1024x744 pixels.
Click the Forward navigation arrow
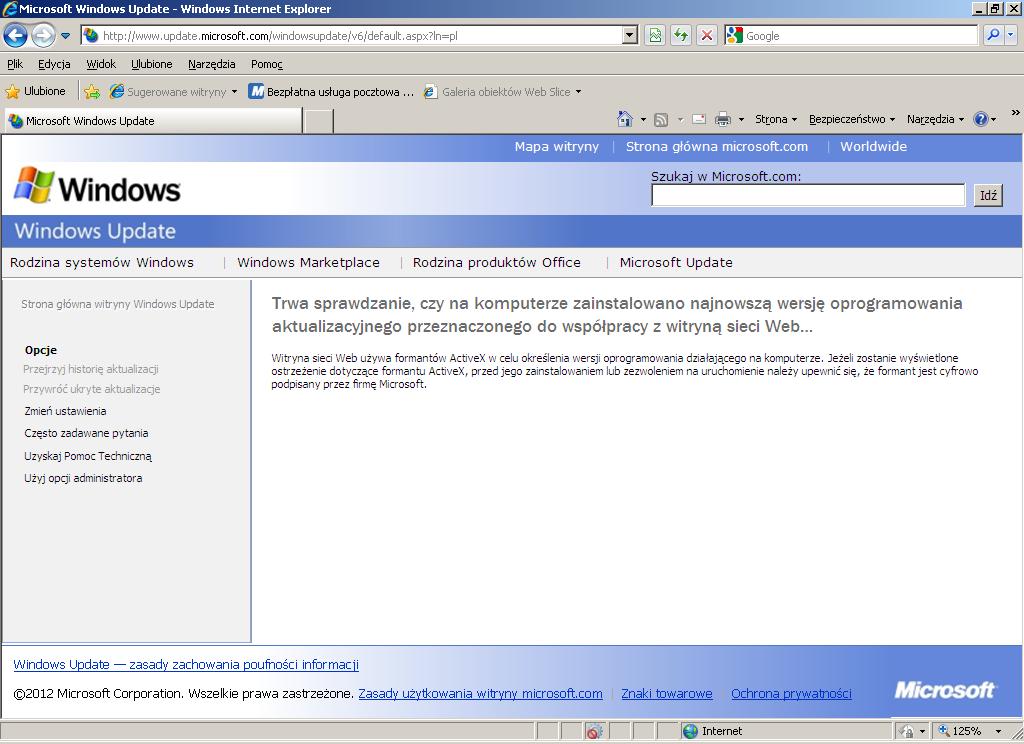[44, 35]
